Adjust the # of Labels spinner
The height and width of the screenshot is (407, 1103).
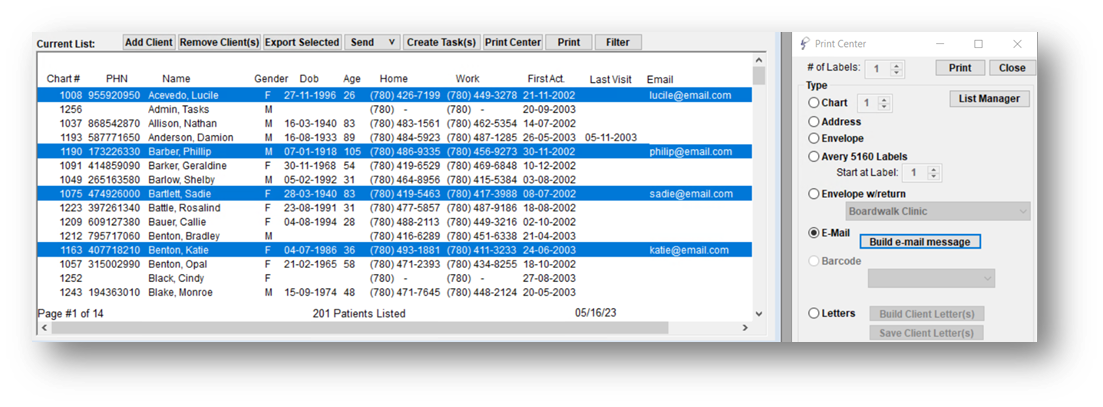pos(896,69)
